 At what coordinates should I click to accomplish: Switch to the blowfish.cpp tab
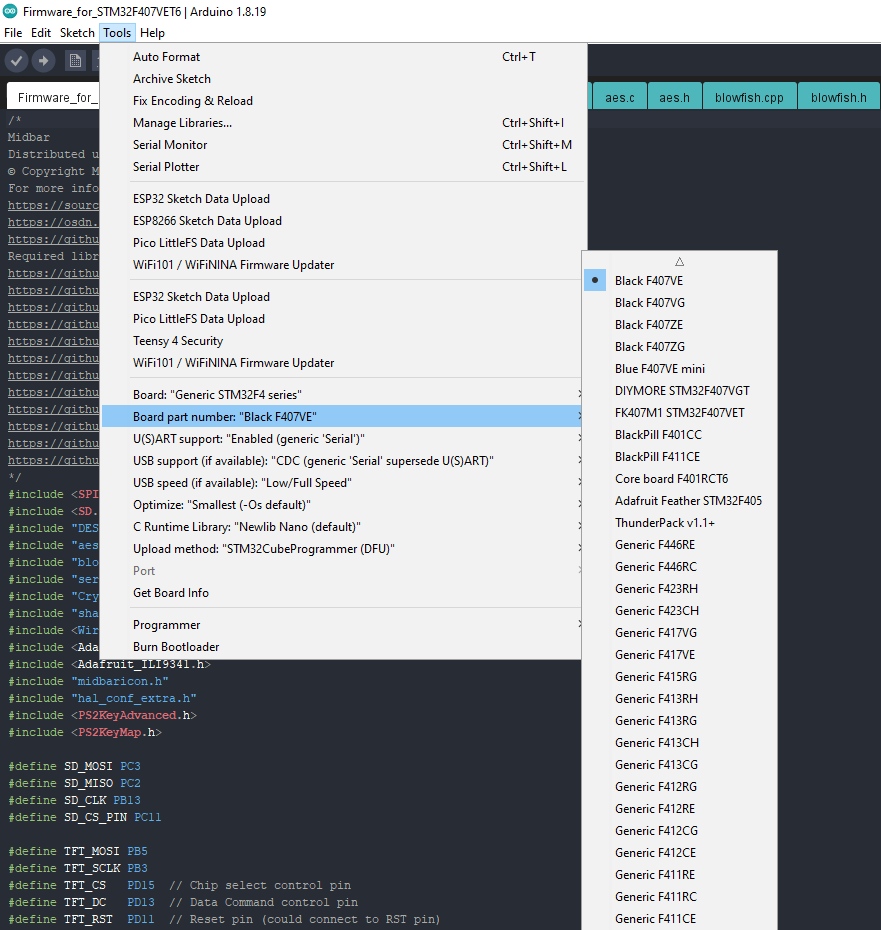(750, 96)
